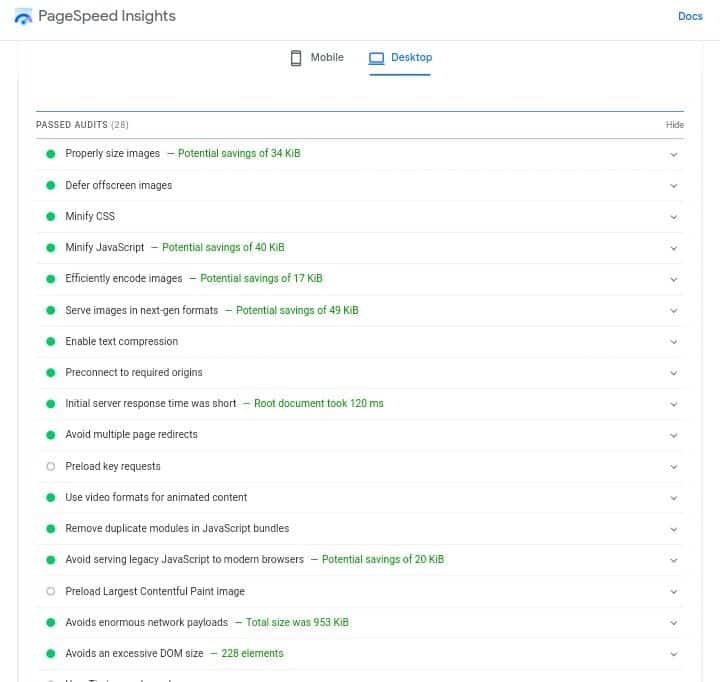This screenshot has height=682, width=720.
Task: Expand the Enable text compression chevron
Action: (x=673, y=342)
